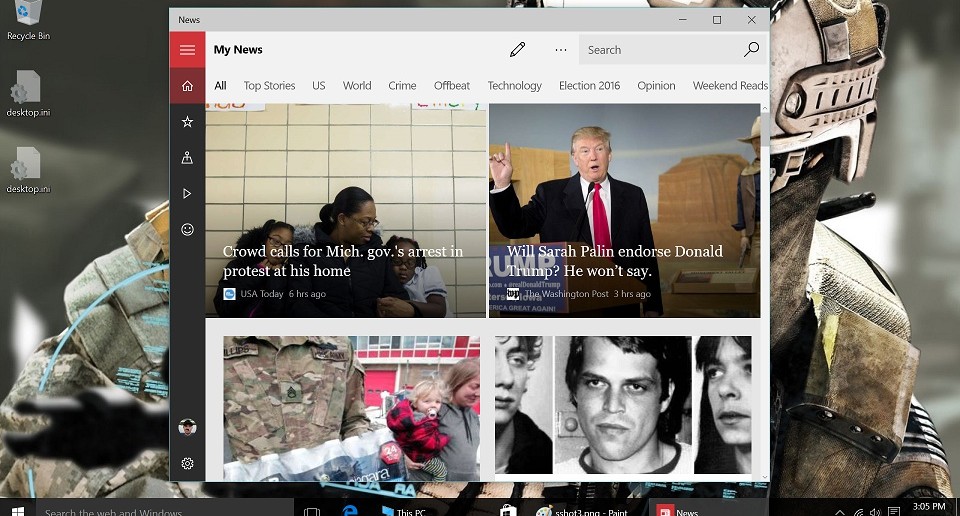Open the Crime tab

click(402, 86)
